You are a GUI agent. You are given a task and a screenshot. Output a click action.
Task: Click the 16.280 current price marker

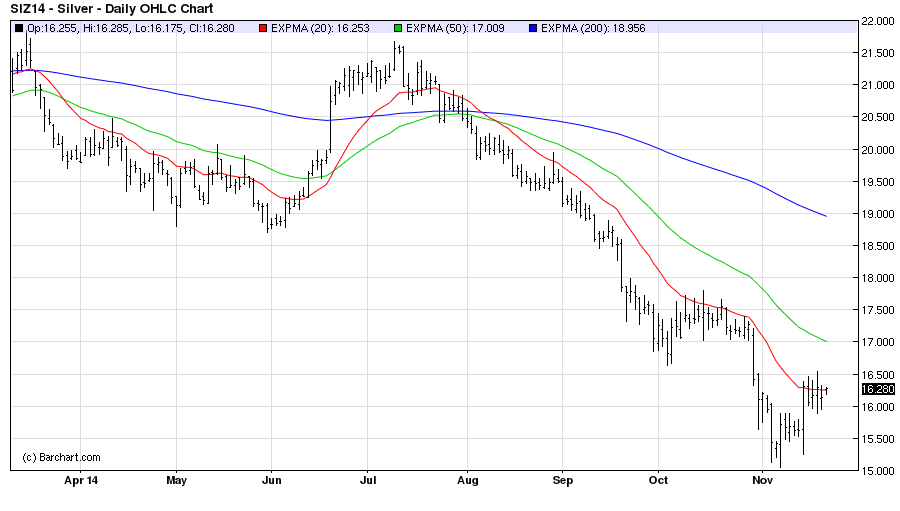pos(877,389)
